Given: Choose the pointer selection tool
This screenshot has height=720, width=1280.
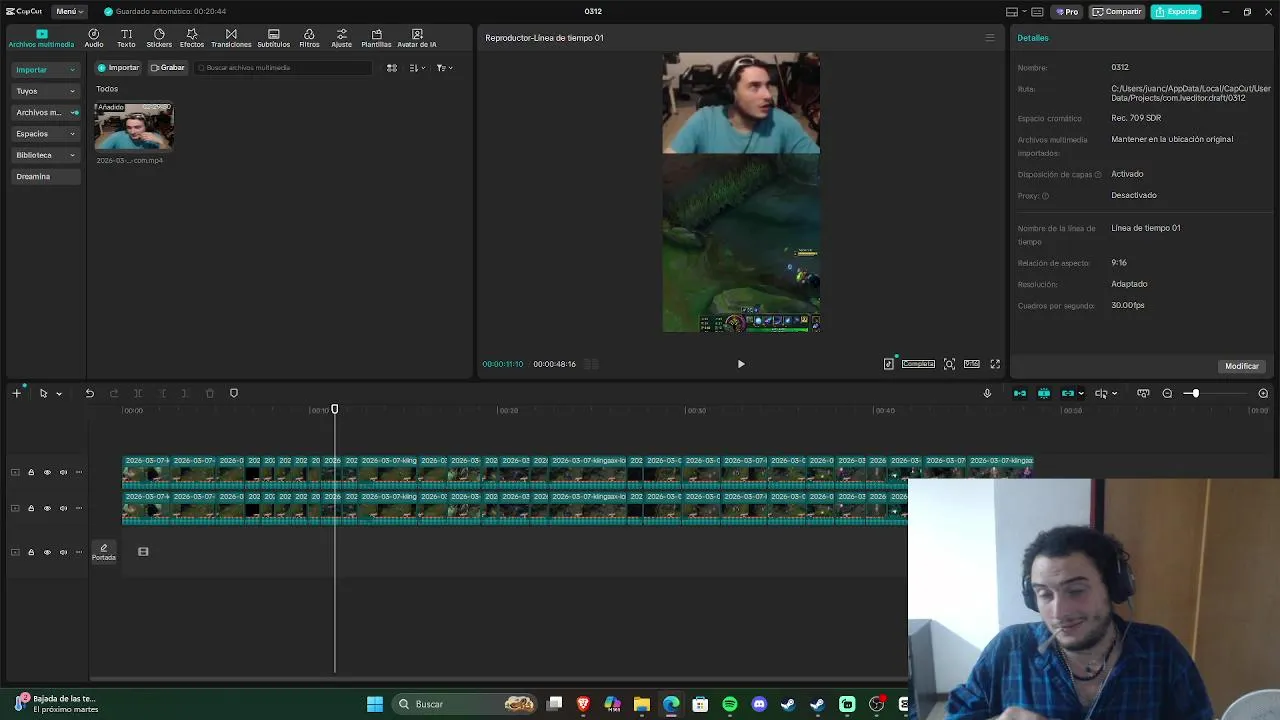Looking at the screenshot, I should pyautogui.click(x=43, y=393).
